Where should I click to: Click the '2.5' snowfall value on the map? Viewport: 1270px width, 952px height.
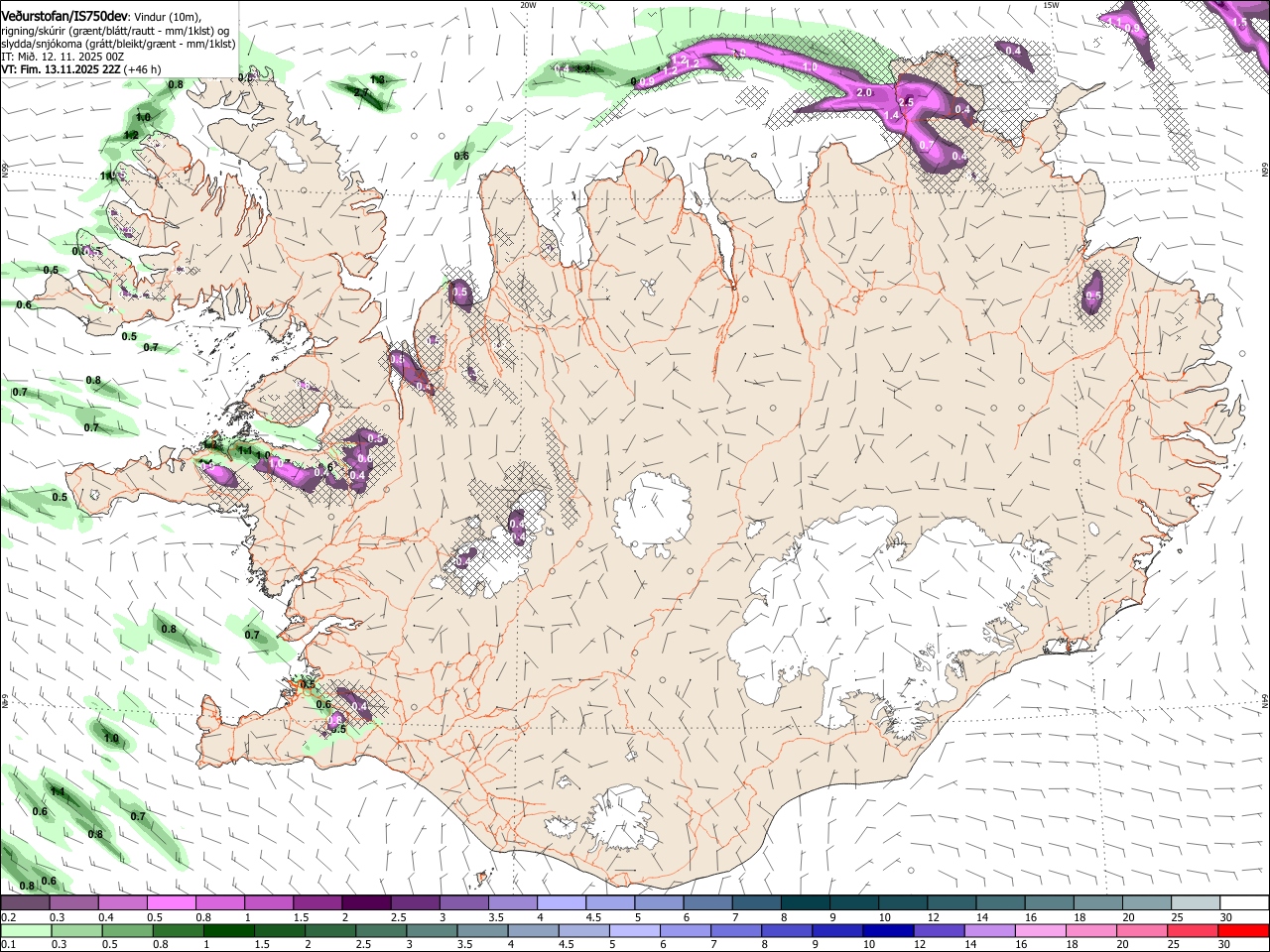point(905,102)
